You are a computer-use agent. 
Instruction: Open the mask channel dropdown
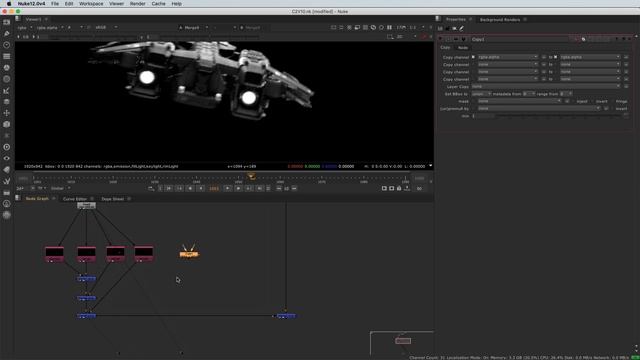click(x=519, y=101)
